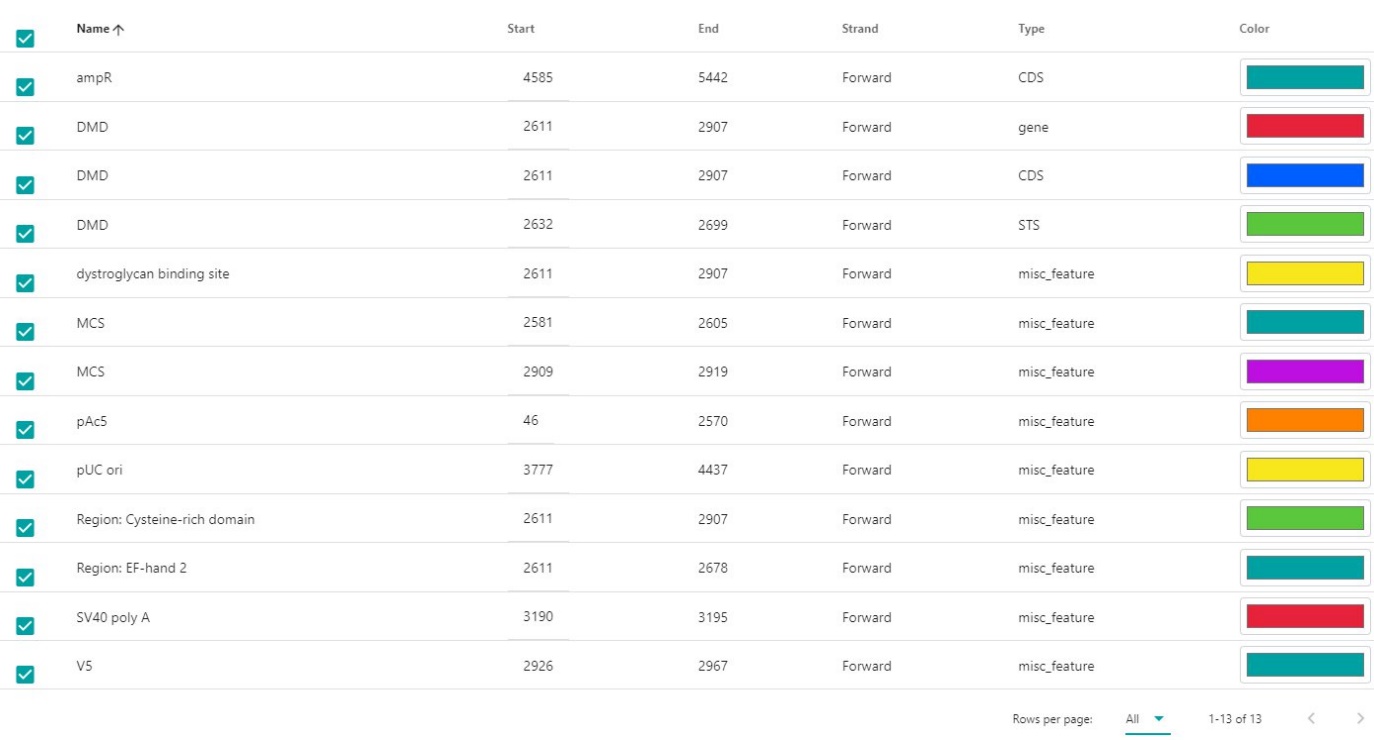Open the ampR teal color swatch
Screen dimensions: 1374x740
click(x=1304, y=78)
